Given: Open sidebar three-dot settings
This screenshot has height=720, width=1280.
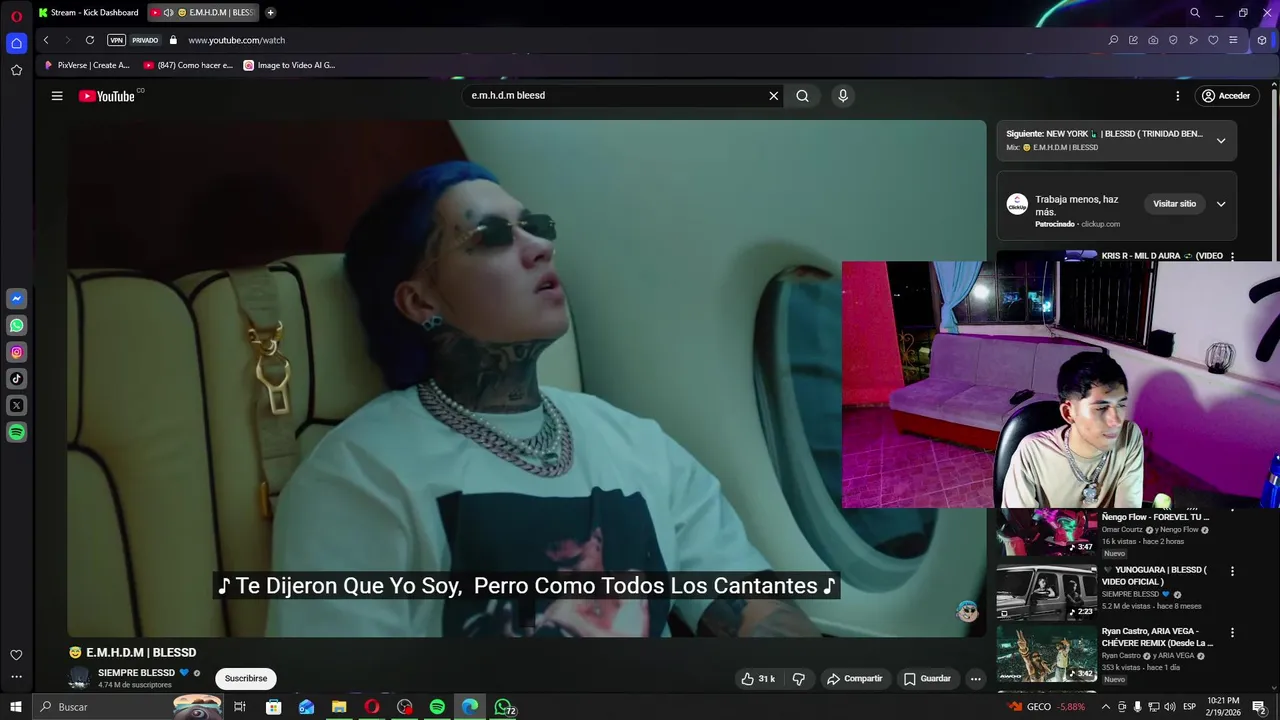Looking at the screenshot, I should click(16, 677).
